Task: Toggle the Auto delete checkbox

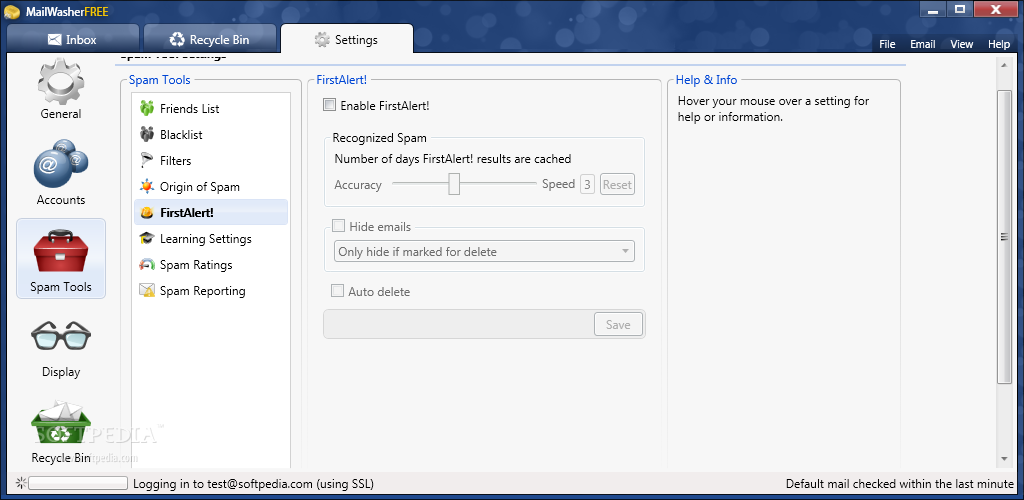Action: click(x=337, y=292)
